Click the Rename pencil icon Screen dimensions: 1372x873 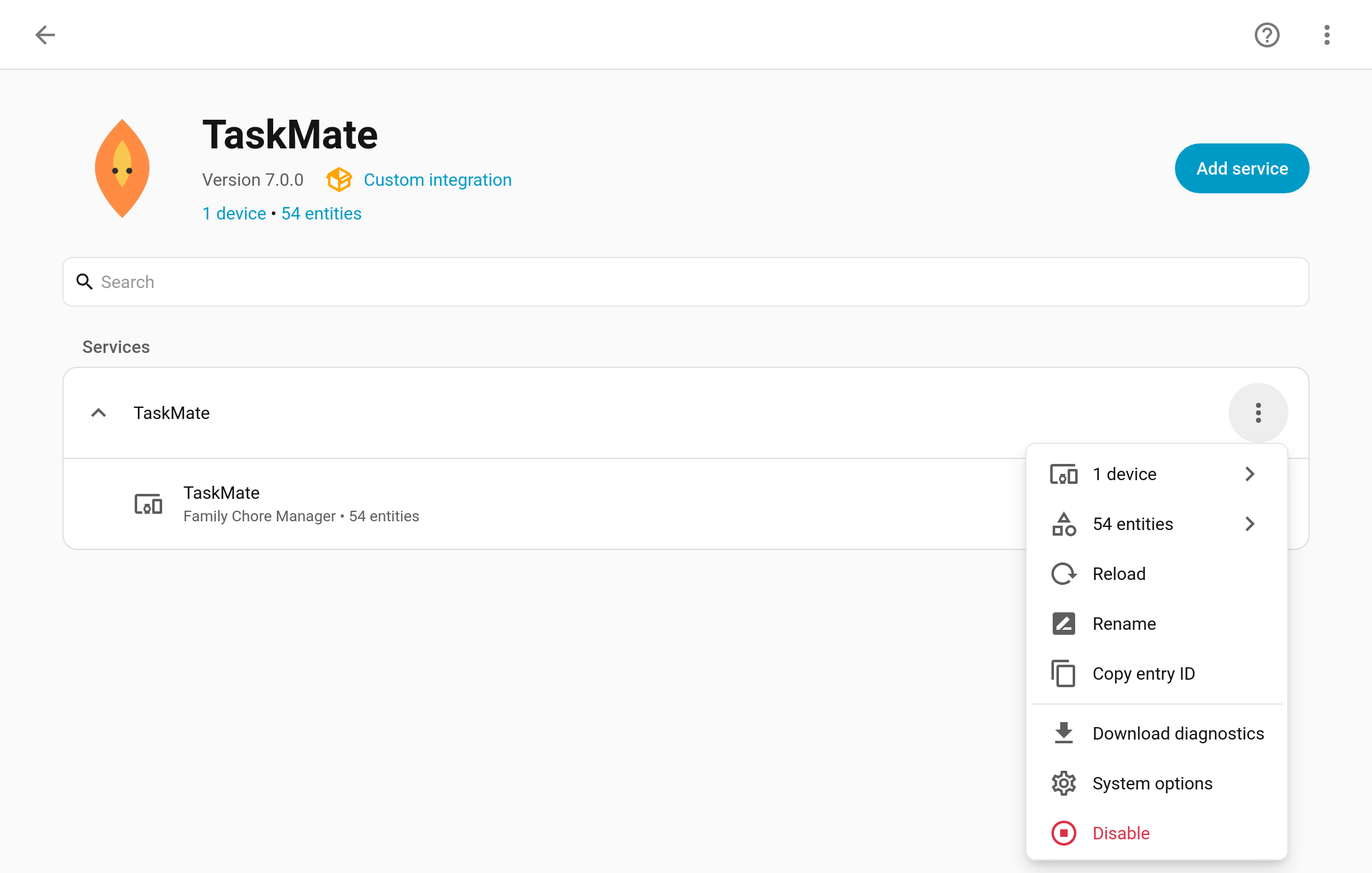(1063, 624)
